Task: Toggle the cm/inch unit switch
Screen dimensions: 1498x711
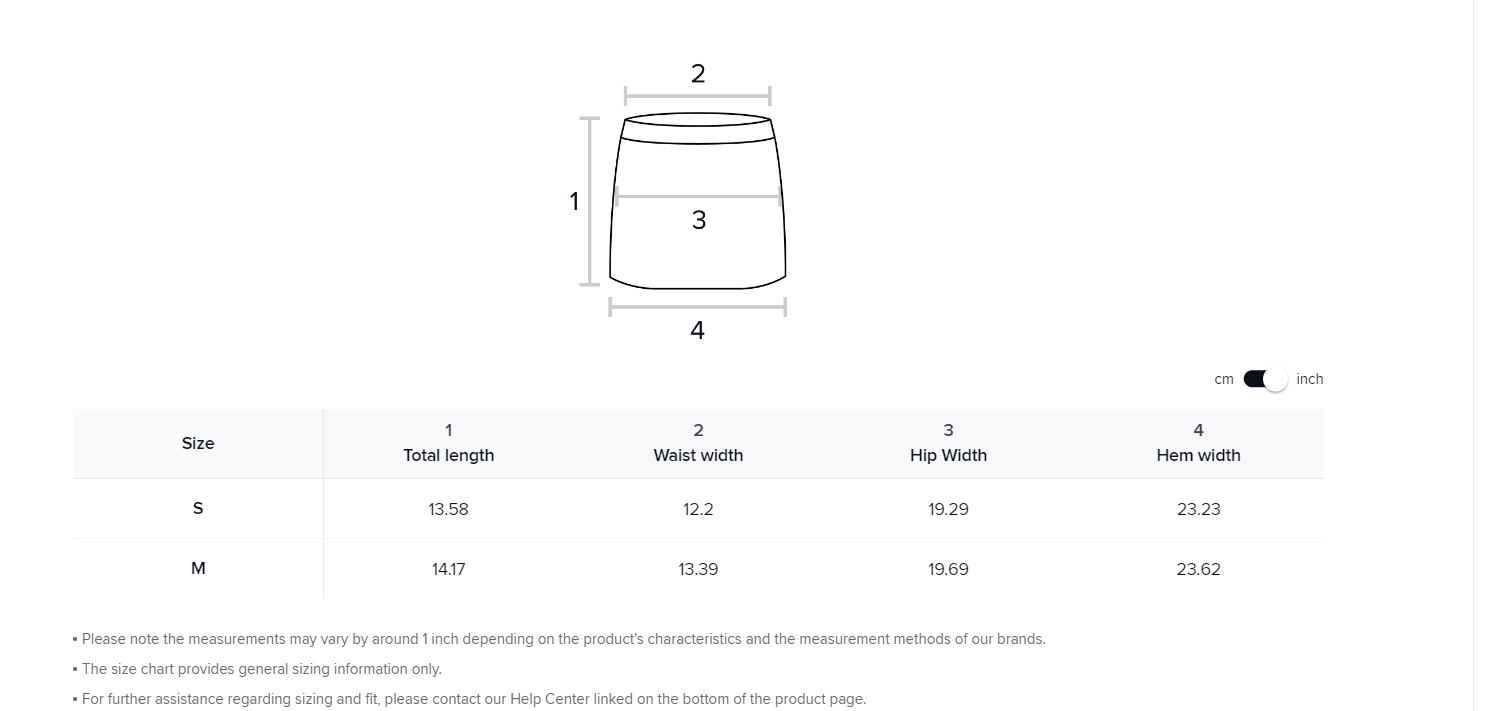Action: (1265, 379)
